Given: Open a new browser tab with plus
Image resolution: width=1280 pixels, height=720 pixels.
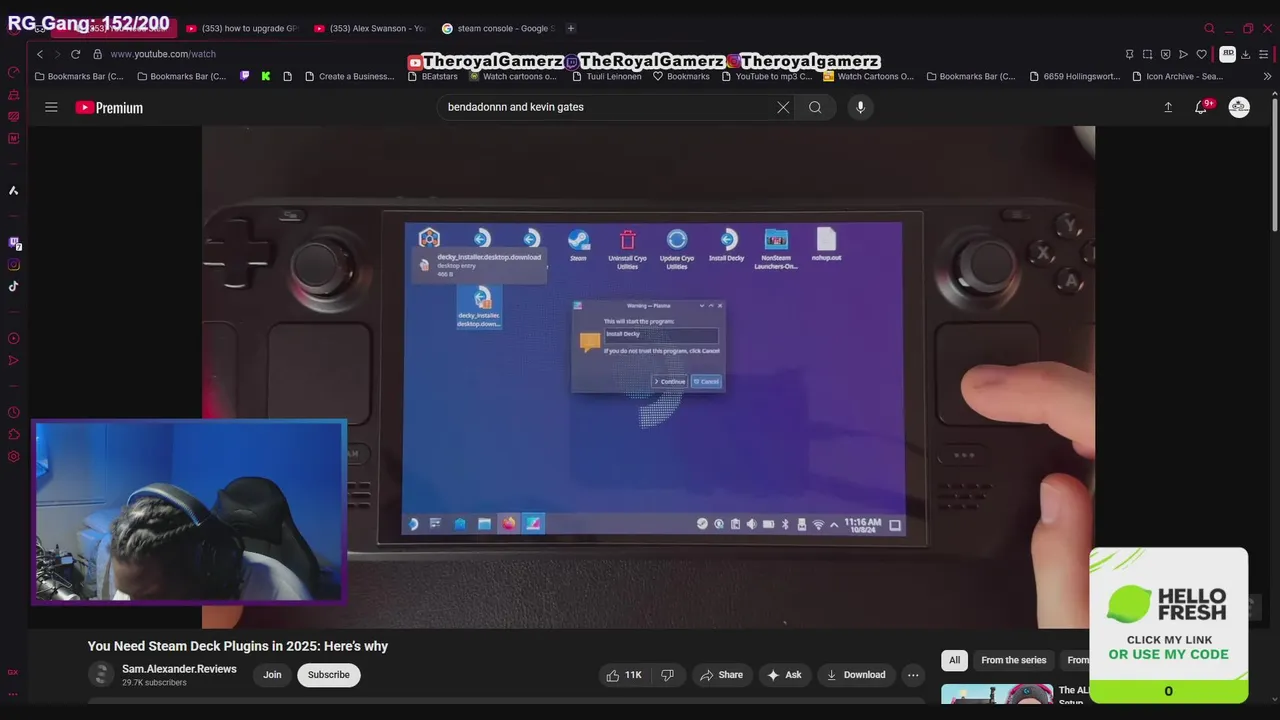Looking at the screenshot, I should [x=570, y=28].
